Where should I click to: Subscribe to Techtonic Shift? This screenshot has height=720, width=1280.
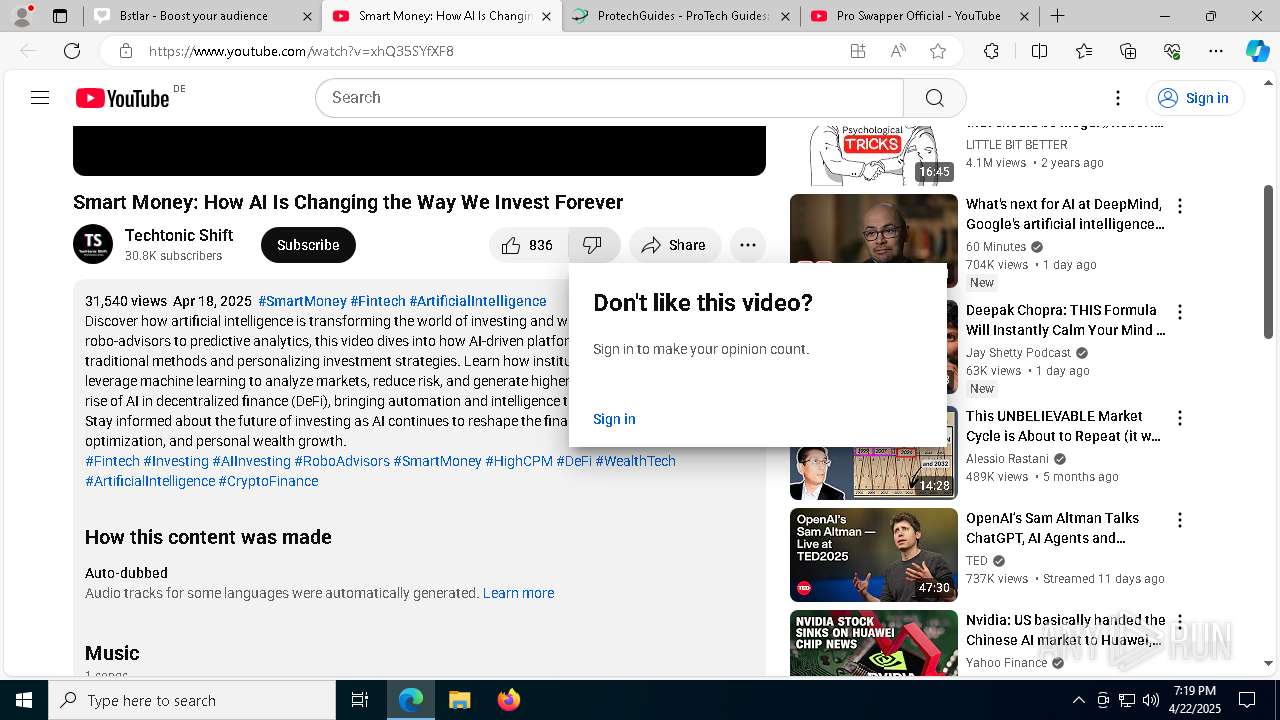click(x=308, y=245)
